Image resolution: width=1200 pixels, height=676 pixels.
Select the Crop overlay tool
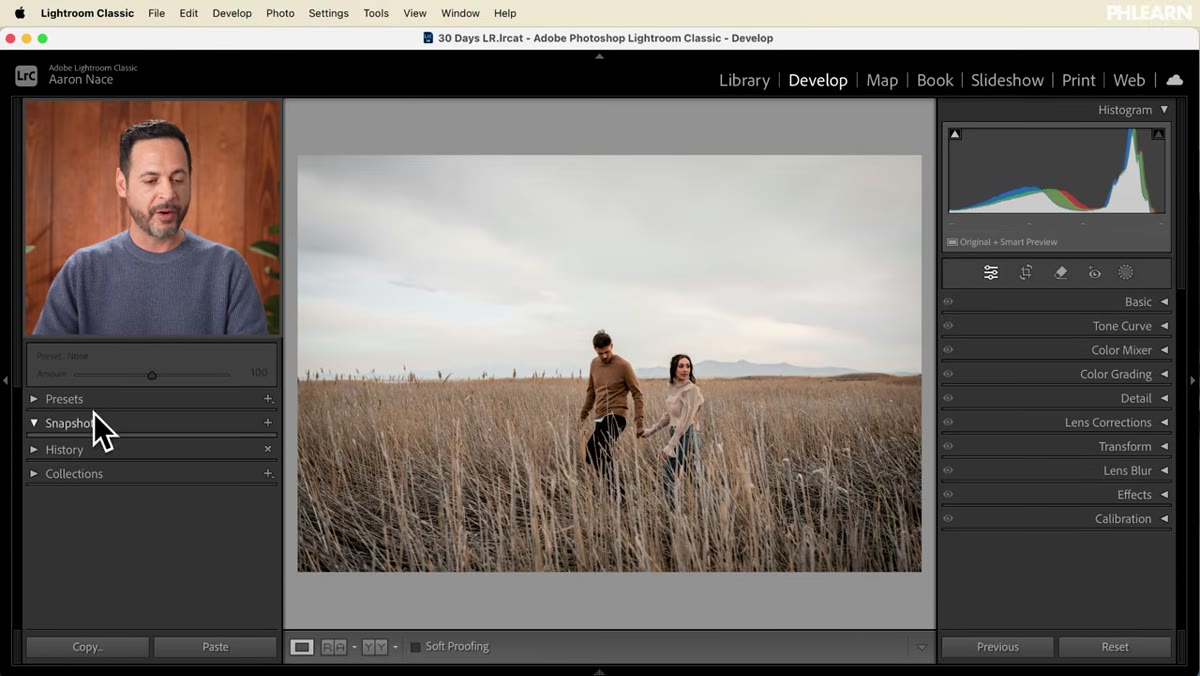[1026, 272]
